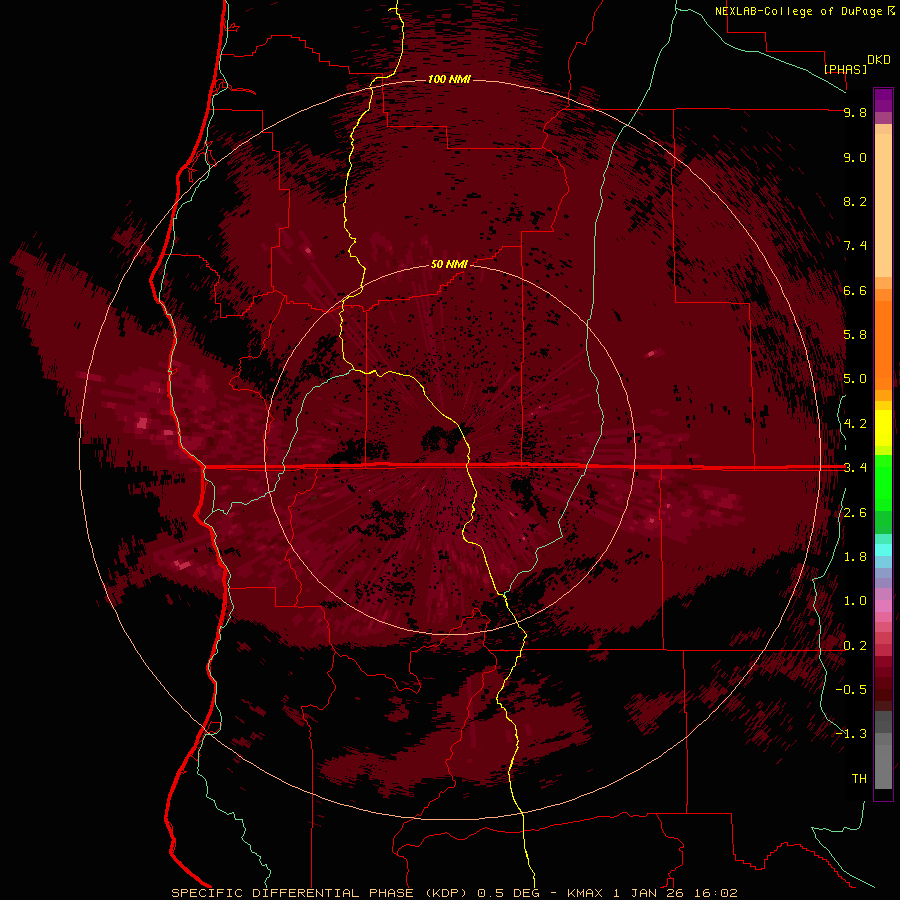Click the [PHAS] unit label
This screenshot has width=900, height=900.
pyautogui.click(x=845, y=69)
